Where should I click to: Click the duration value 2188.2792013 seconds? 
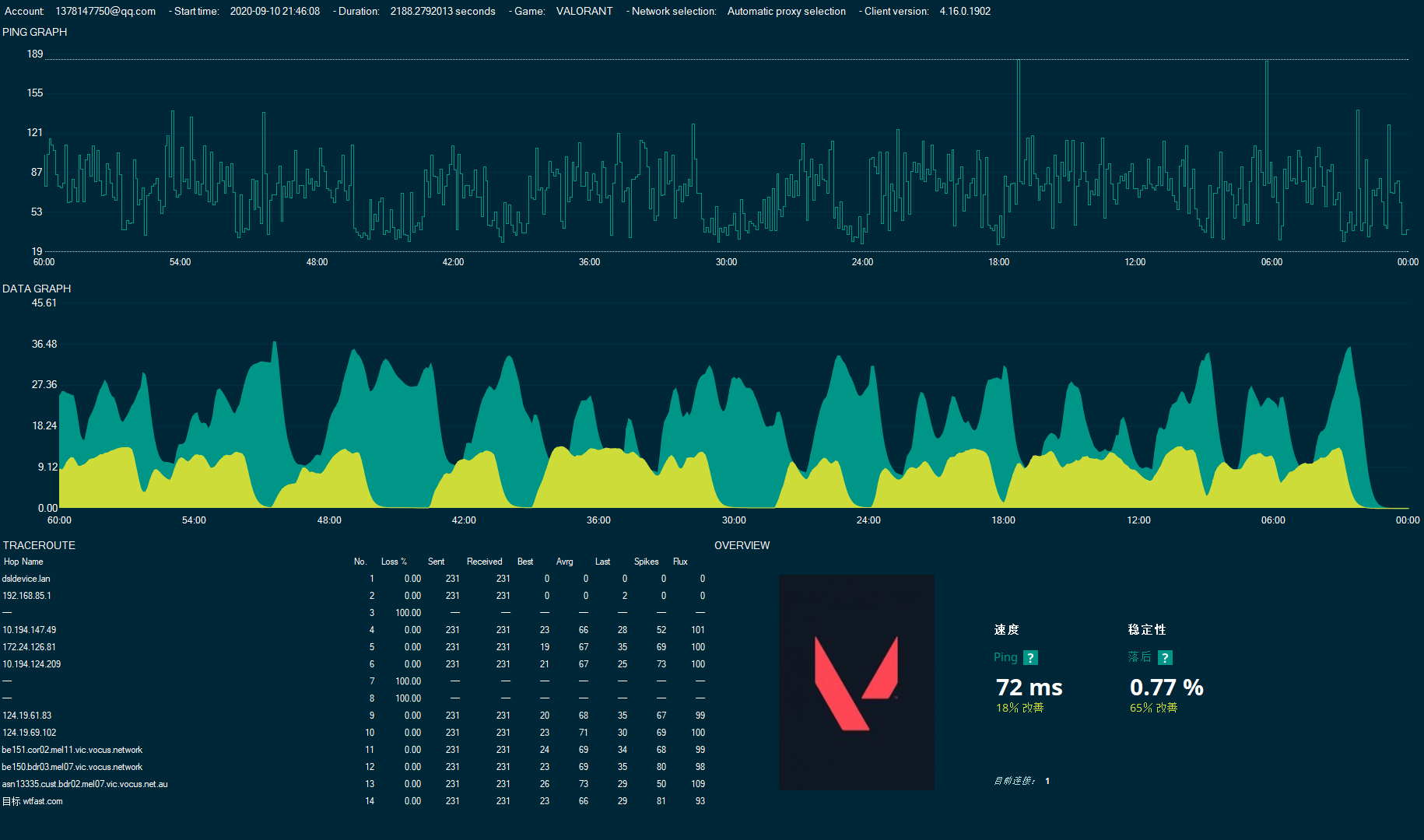443,11
